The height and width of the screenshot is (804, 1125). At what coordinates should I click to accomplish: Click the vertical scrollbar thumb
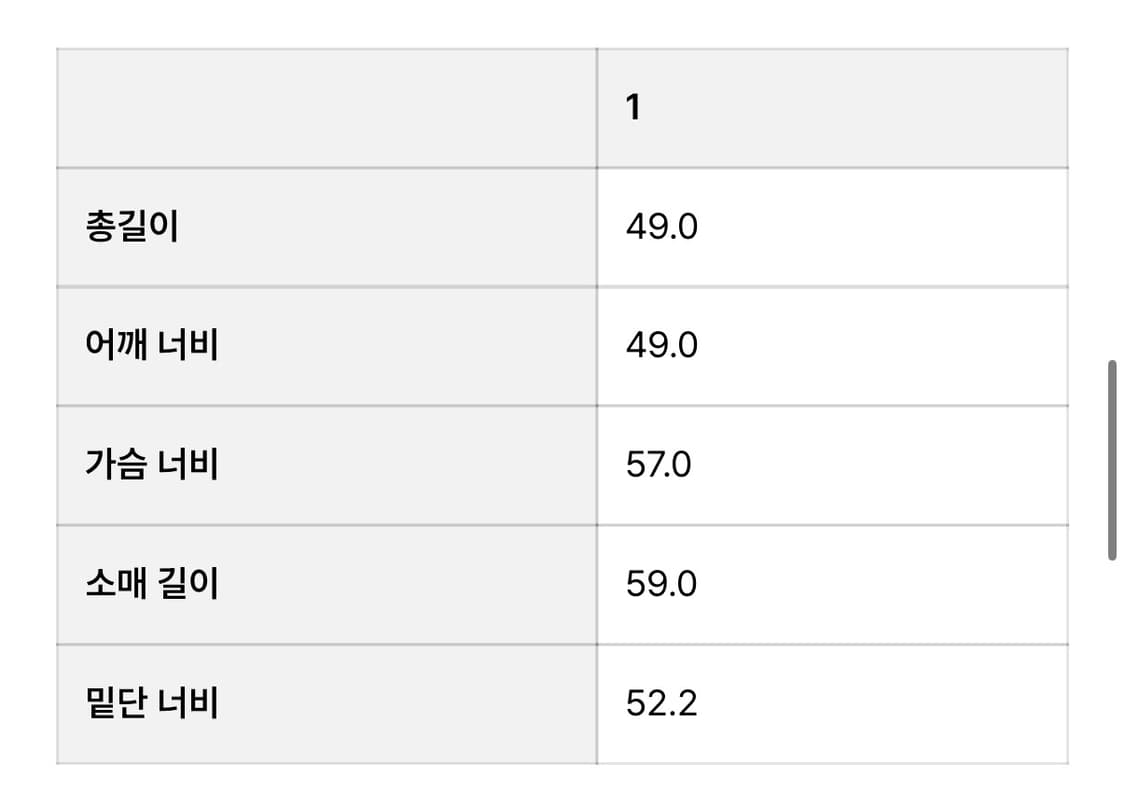1111,460
